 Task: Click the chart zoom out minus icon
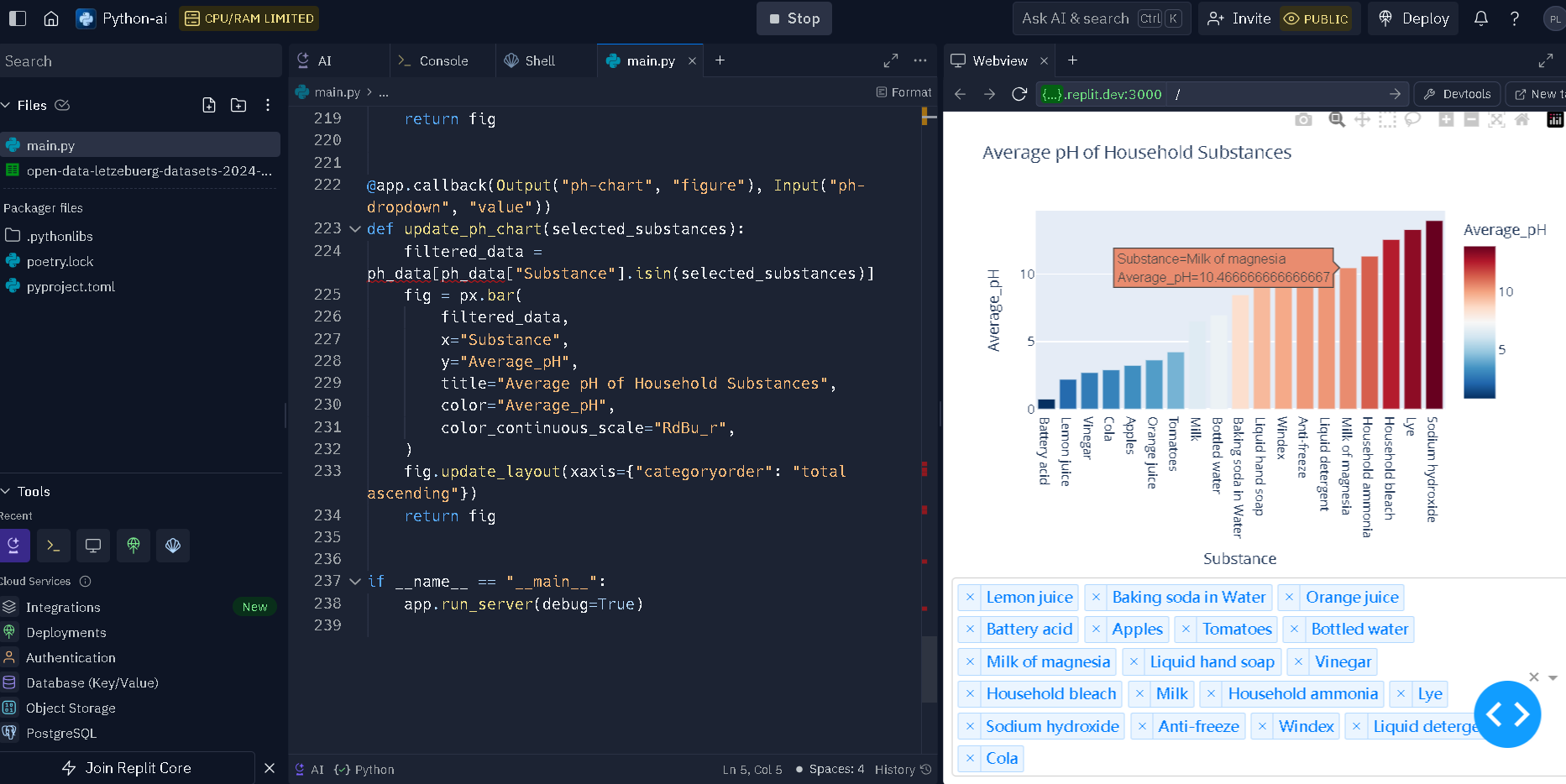[x=1471, y=120]
